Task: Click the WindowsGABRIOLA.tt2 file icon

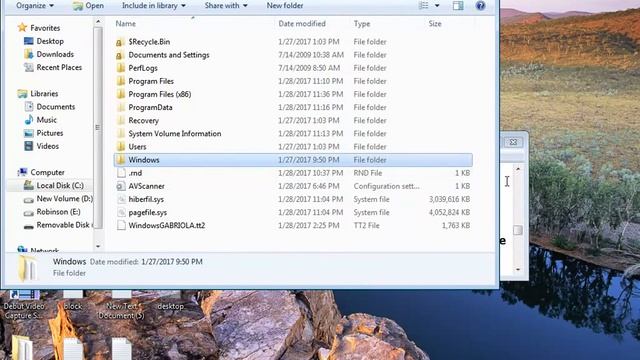Action: (121, 225)
